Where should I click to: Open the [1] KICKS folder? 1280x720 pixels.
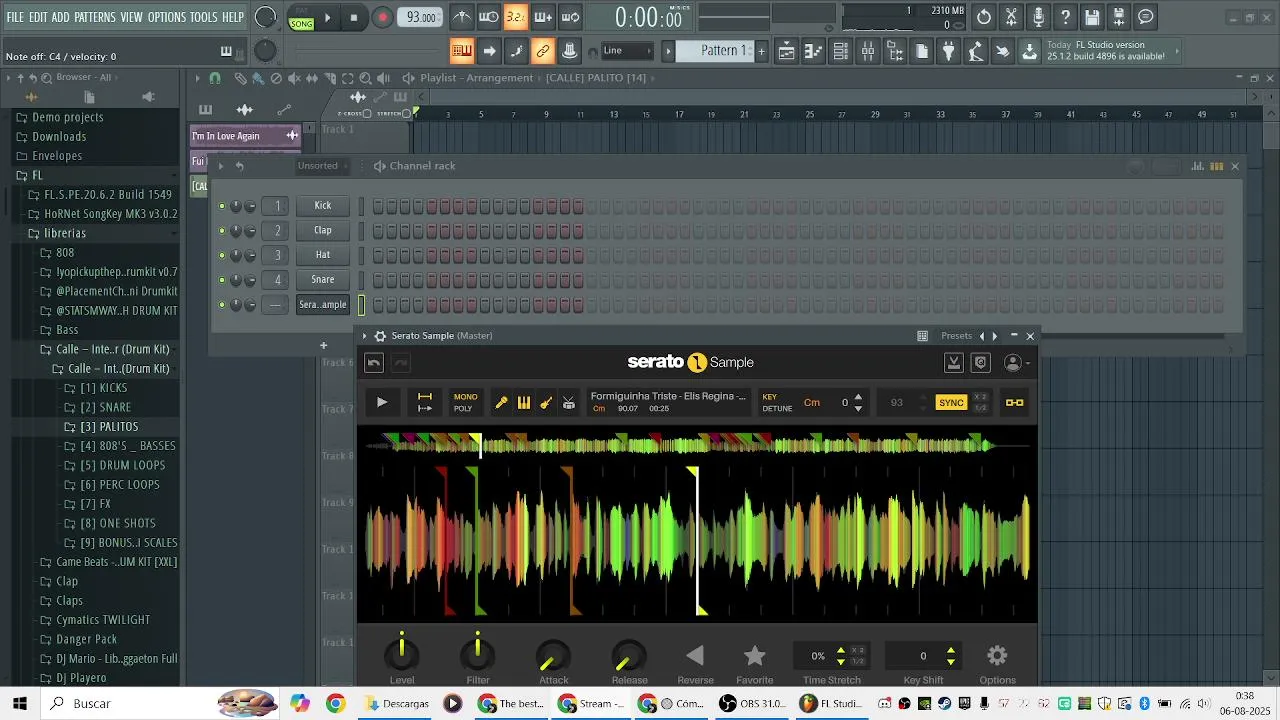(x=103, y=388)
